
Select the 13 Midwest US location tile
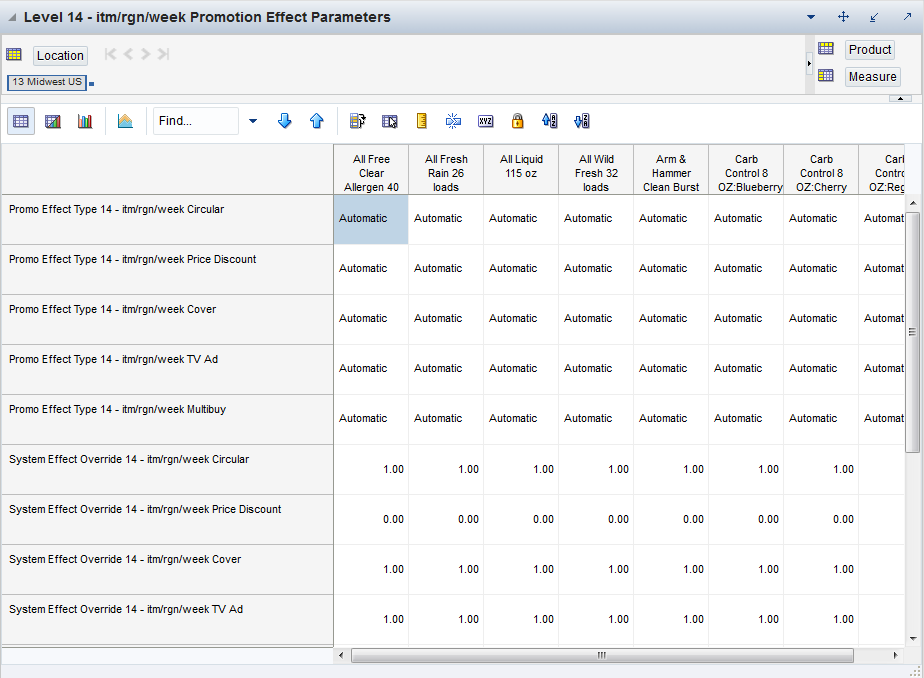(47, 82)
